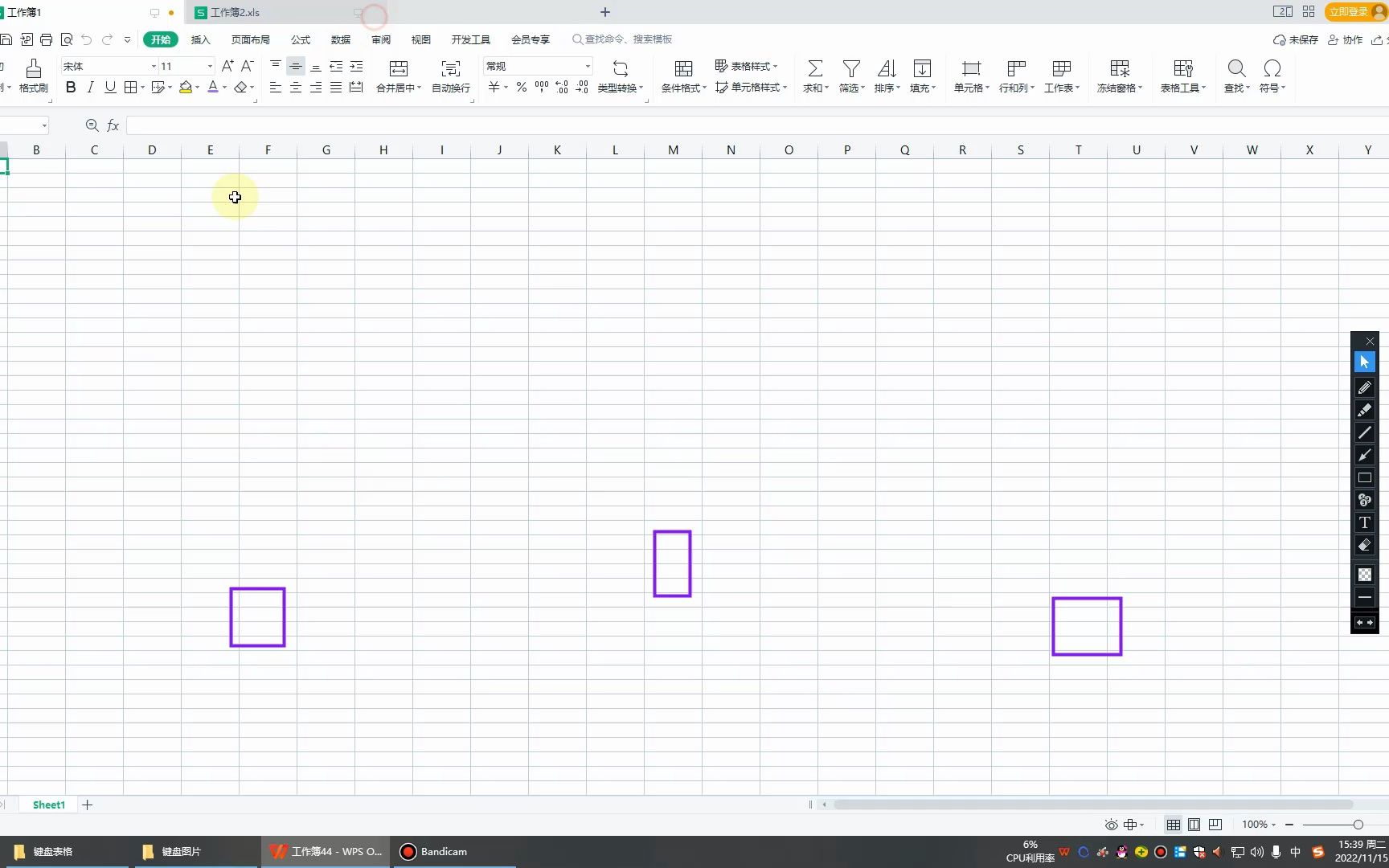Screen dimensions: 1389x868
Task: Decrease font size with the A- icon
Action: 248,66
